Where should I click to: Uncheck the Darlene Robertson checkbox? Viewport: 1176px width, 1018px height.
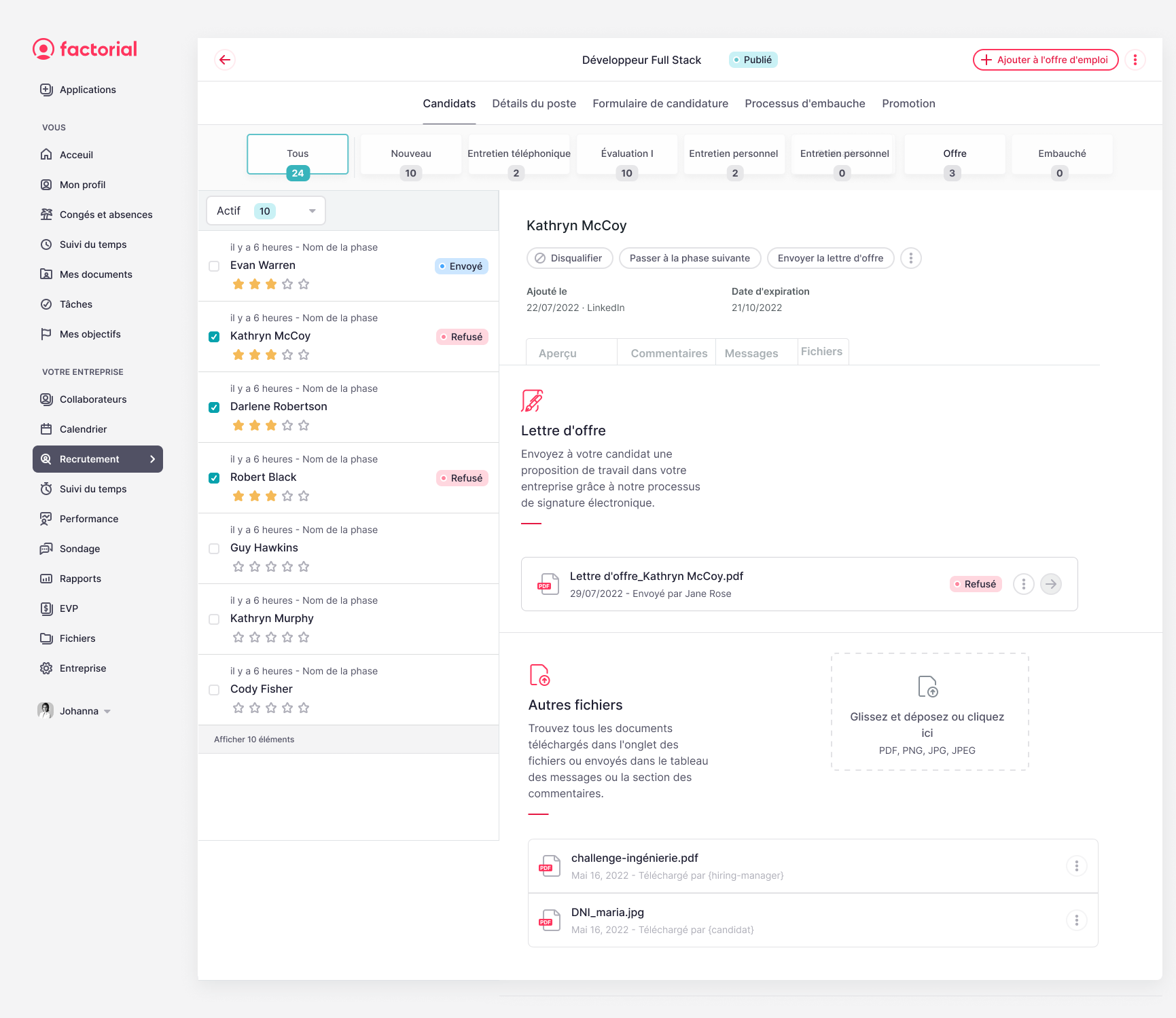214,407
